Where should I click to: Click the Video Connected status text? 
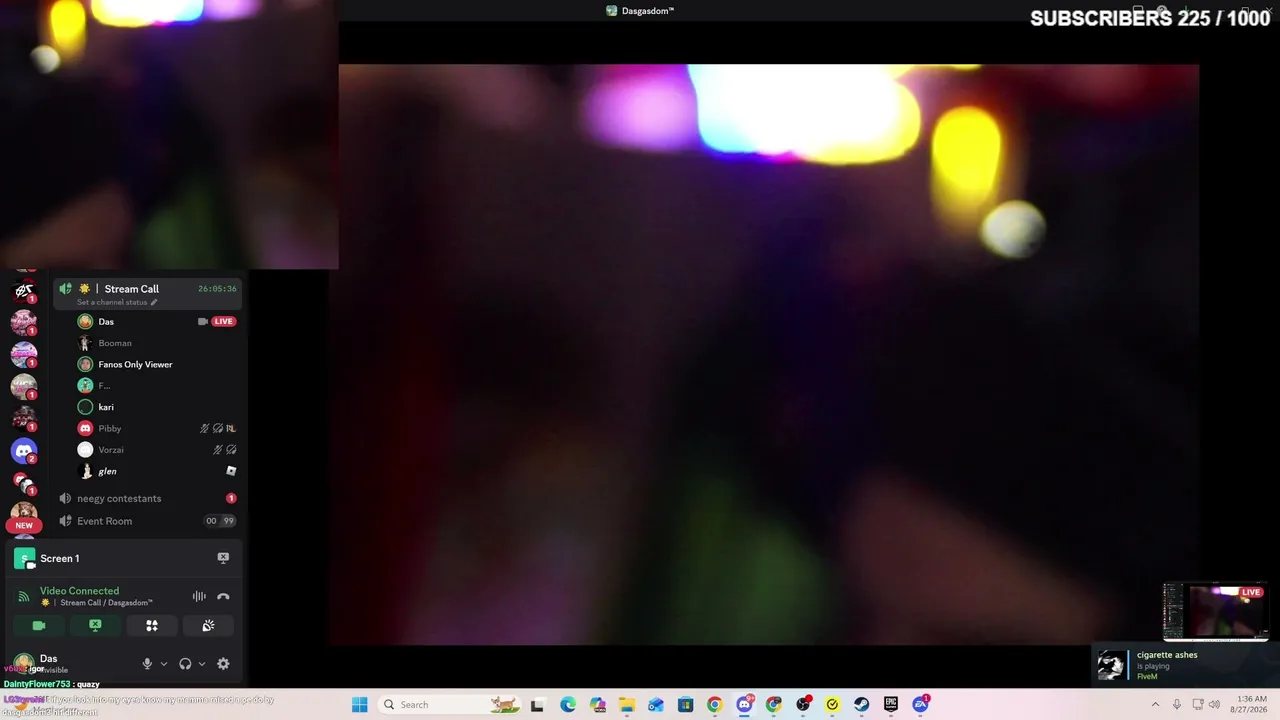pos(79,591)
